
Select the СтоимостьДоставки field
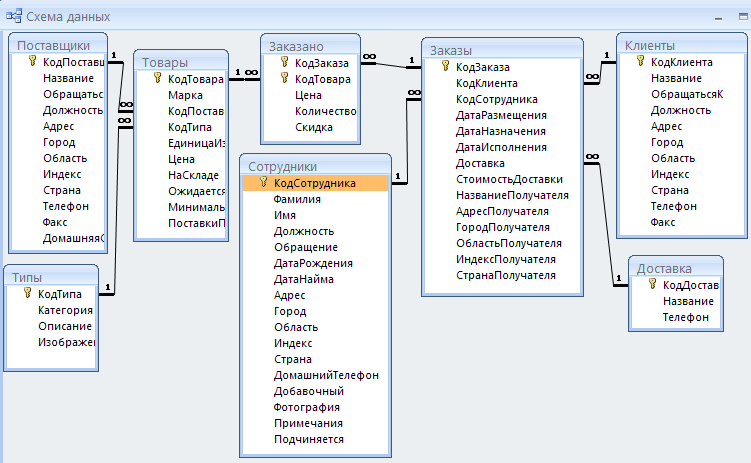point(509,180)
